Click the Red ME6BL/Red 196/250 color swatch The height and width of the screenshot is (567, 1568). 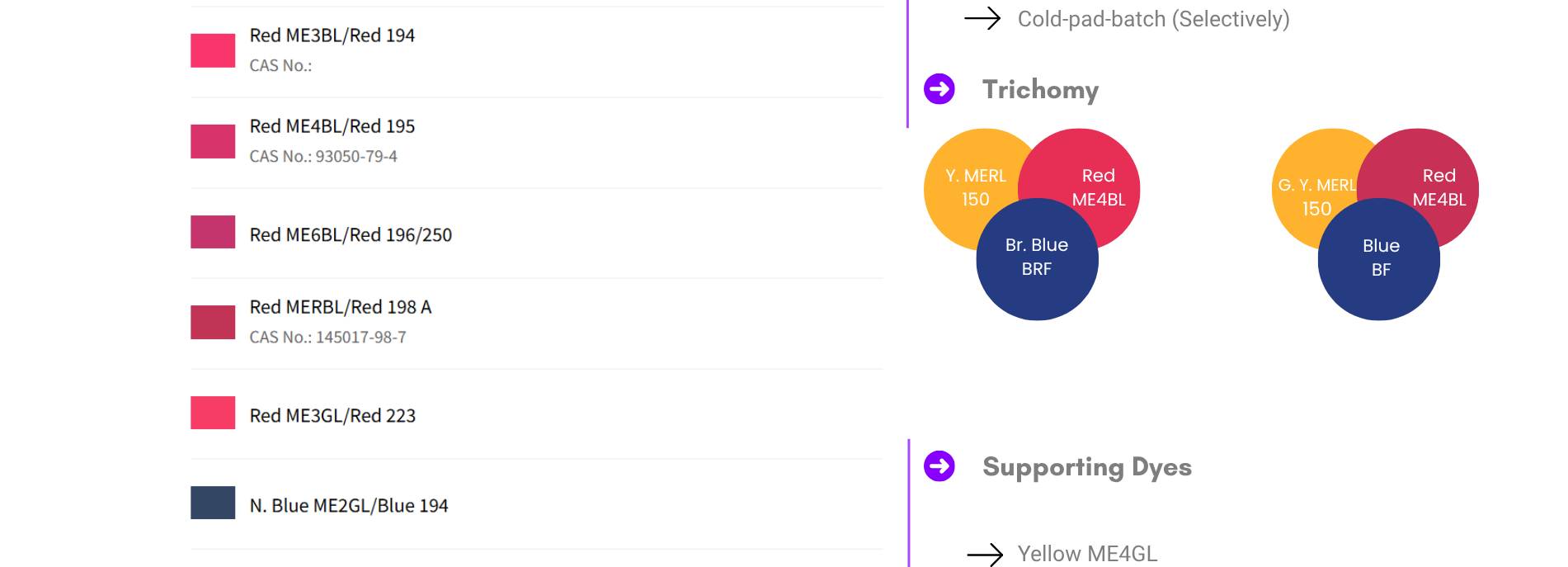[x=213, y=232]
